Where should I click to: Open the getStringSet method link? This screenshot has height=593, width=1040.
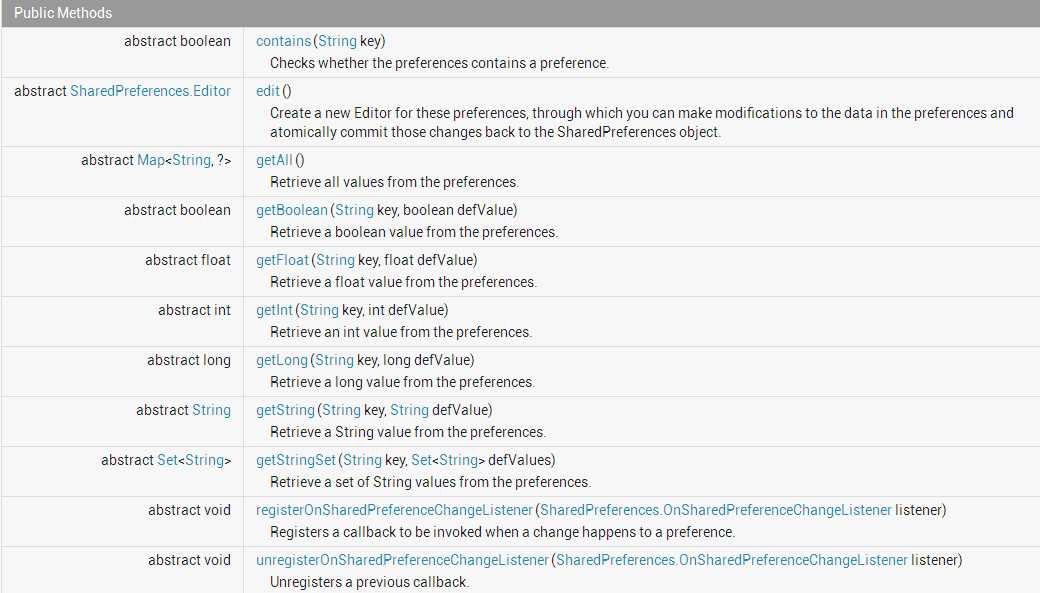click(296, 460)
